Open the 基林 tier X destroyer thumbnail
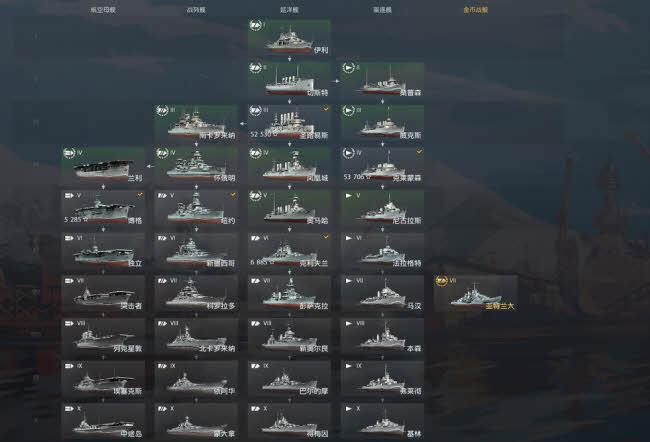Screen dimensions: 650x442 (x=382, y=420)
